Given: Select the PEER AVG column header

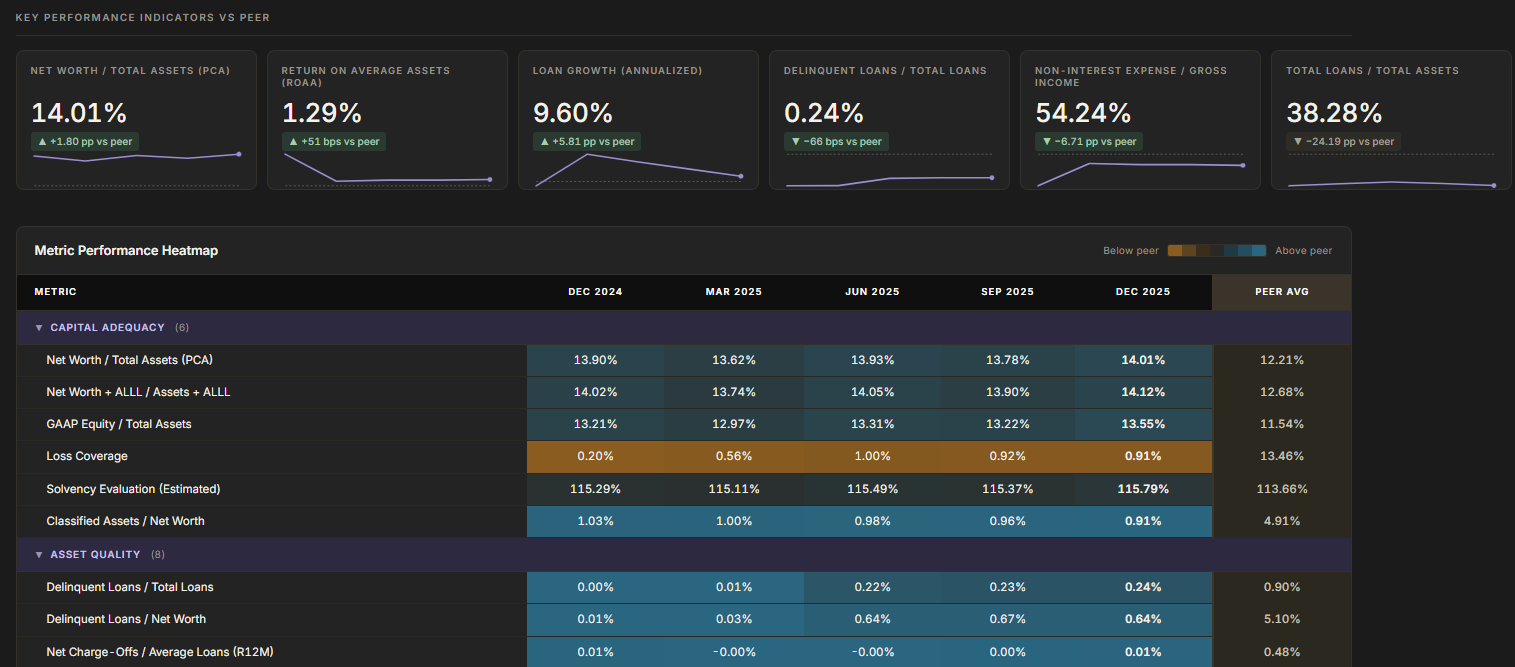Looking at the screenshot, I should [1281, 292].
